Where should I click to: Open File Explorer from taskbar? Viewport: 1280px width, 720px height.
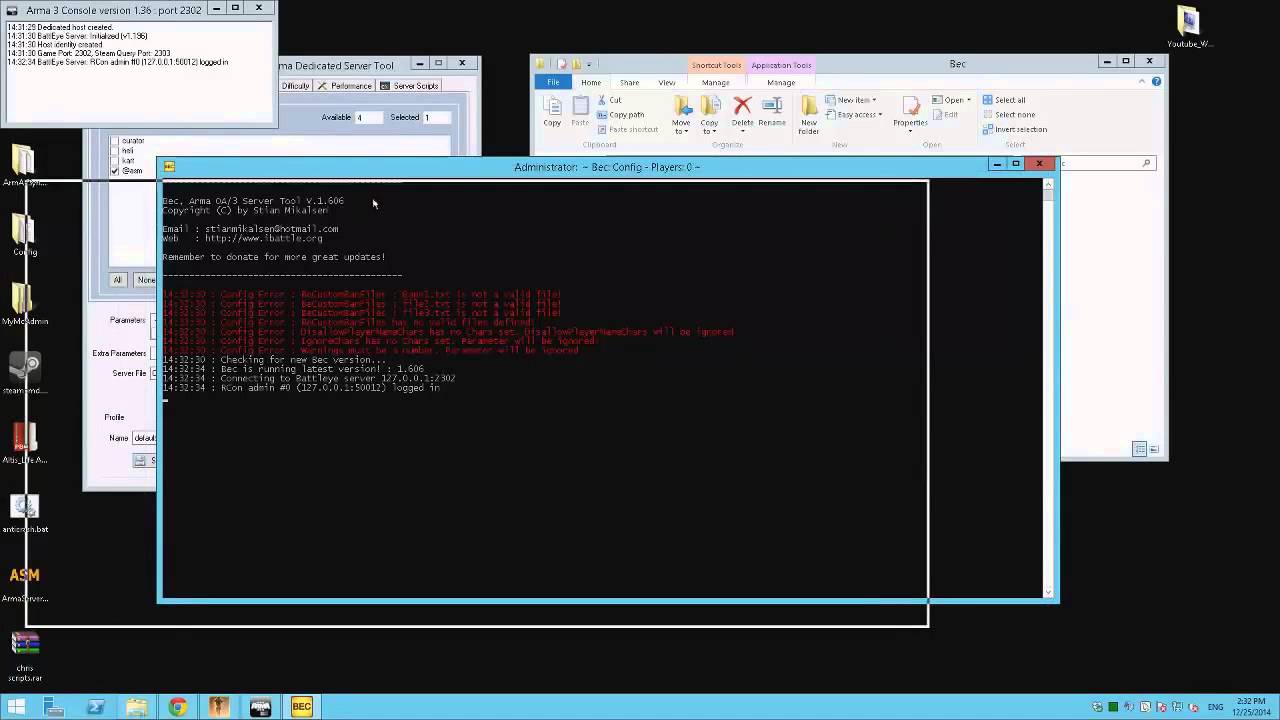[137, 707]
